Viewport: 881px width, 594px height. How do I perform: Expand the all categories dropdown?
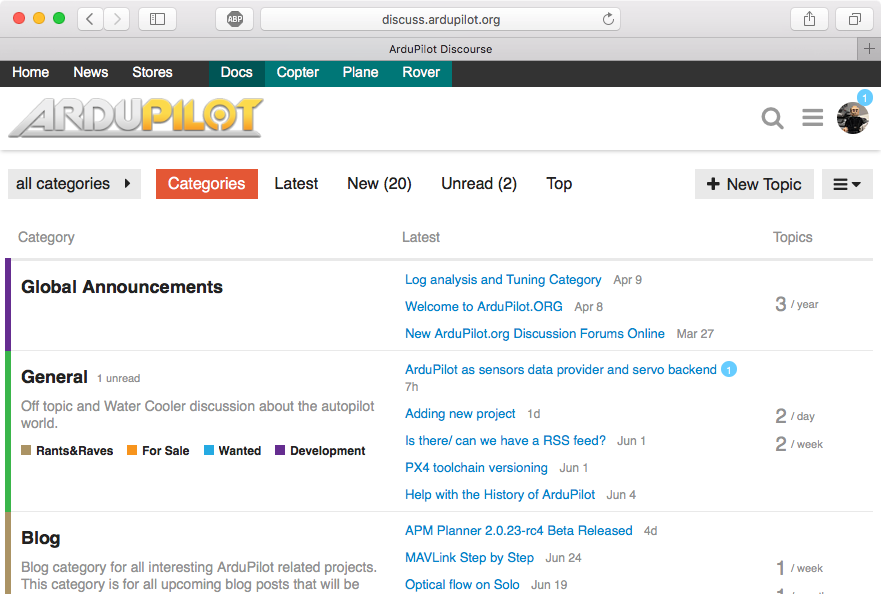tap(74, 184)
